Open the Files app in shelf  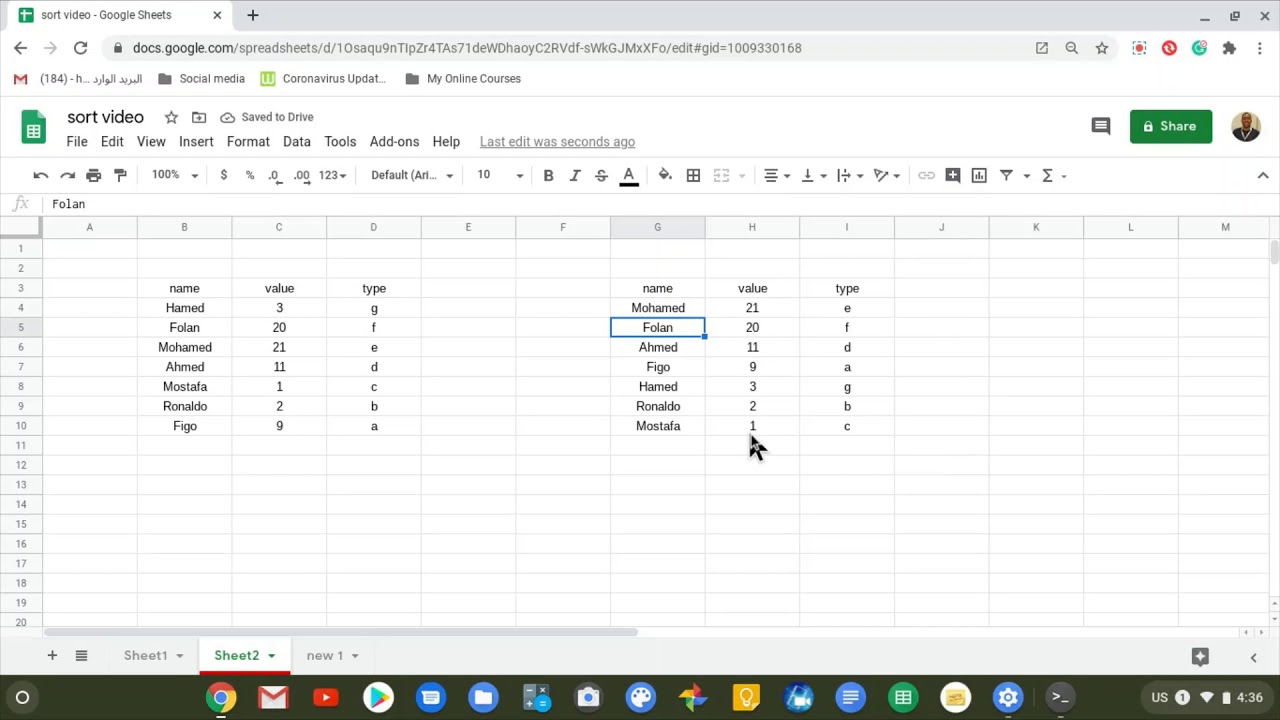click(483, 697)
